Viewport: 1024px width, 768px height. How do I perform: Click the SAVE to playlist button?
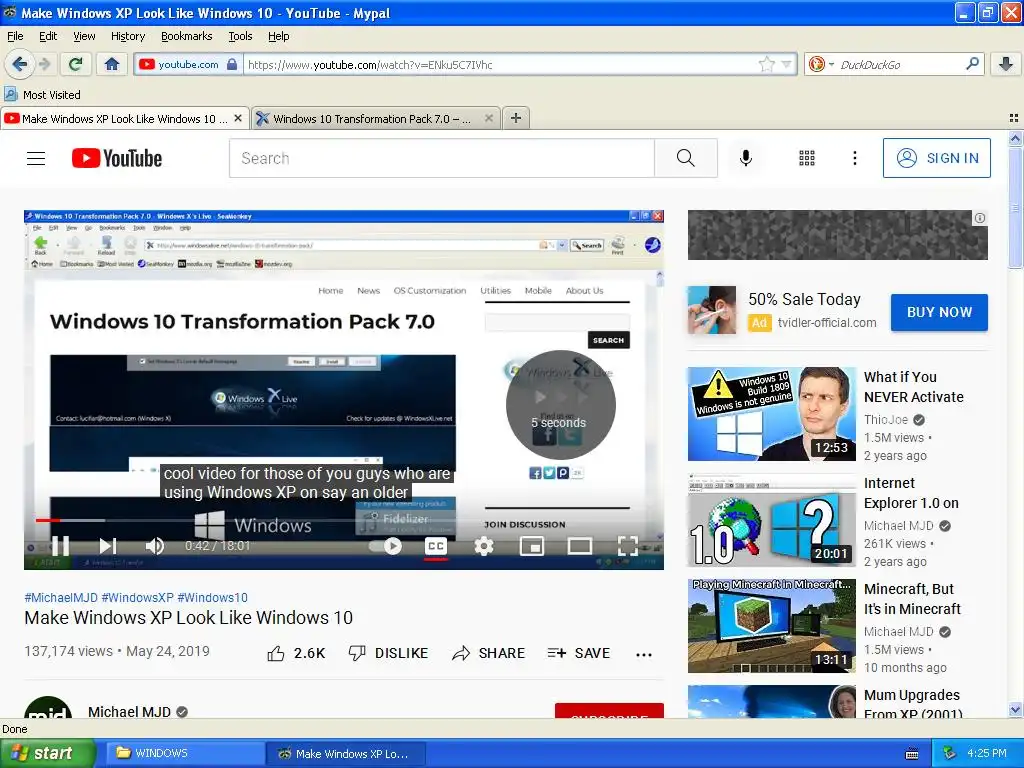pos(579,653)
